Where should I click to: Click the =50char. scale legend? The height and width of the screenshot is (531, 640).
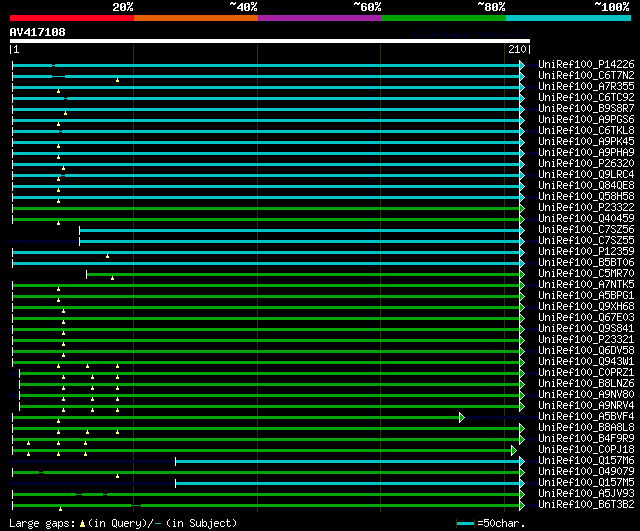pyautogui.click(x=491, y=523)
